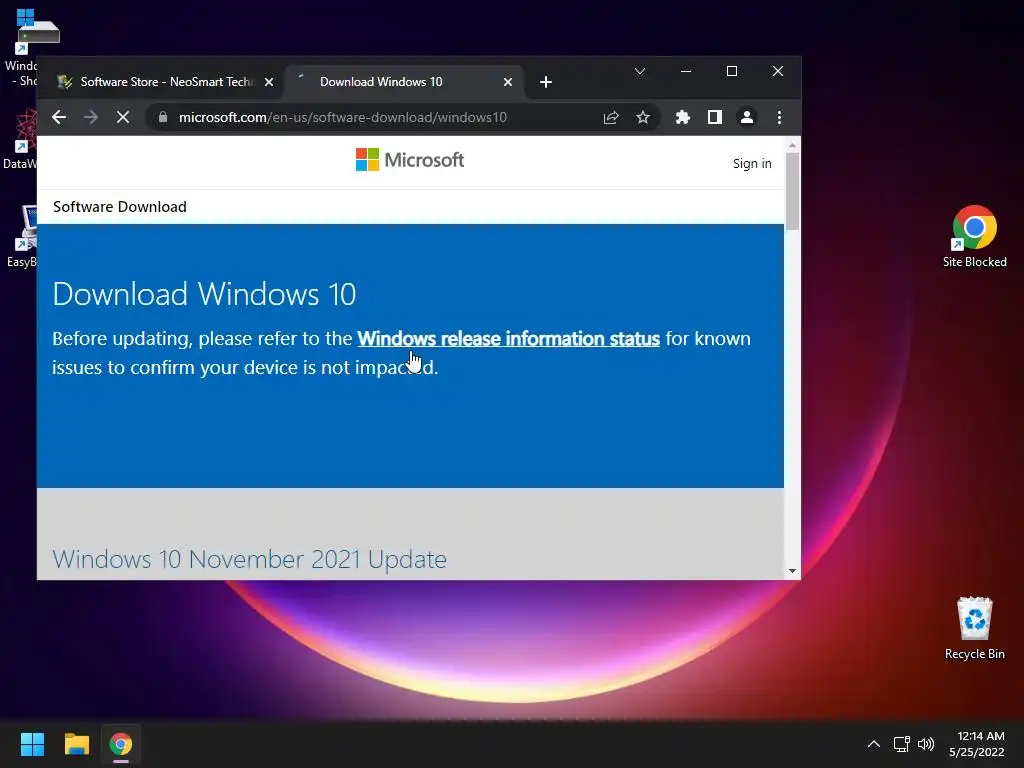The image size is (1024, 768).
Task: Click Sign in on Microsoft page
Action: (752, 163)
